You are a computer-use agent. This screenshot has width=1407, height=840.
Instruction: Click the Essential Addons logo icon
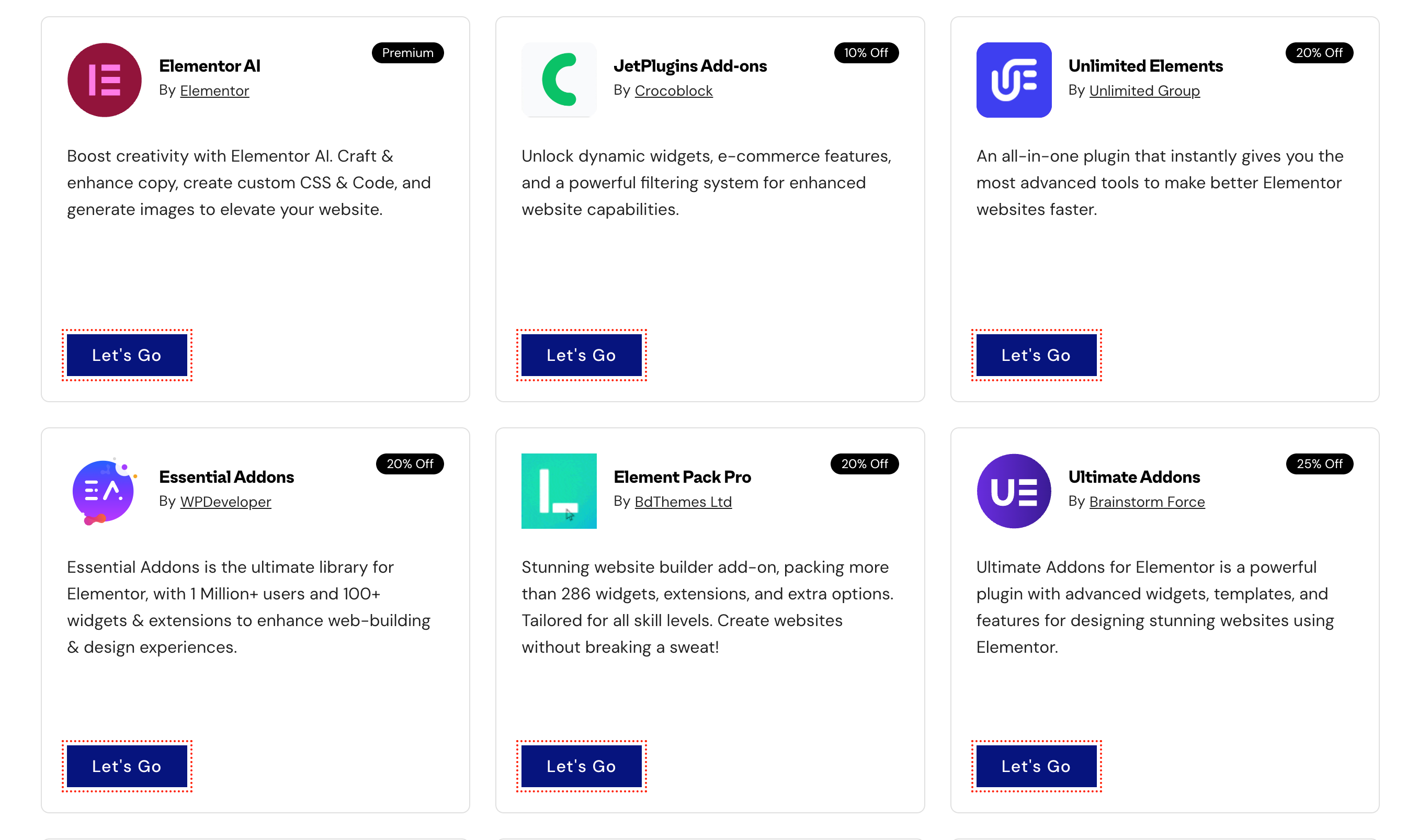click(x=104, y=491)
